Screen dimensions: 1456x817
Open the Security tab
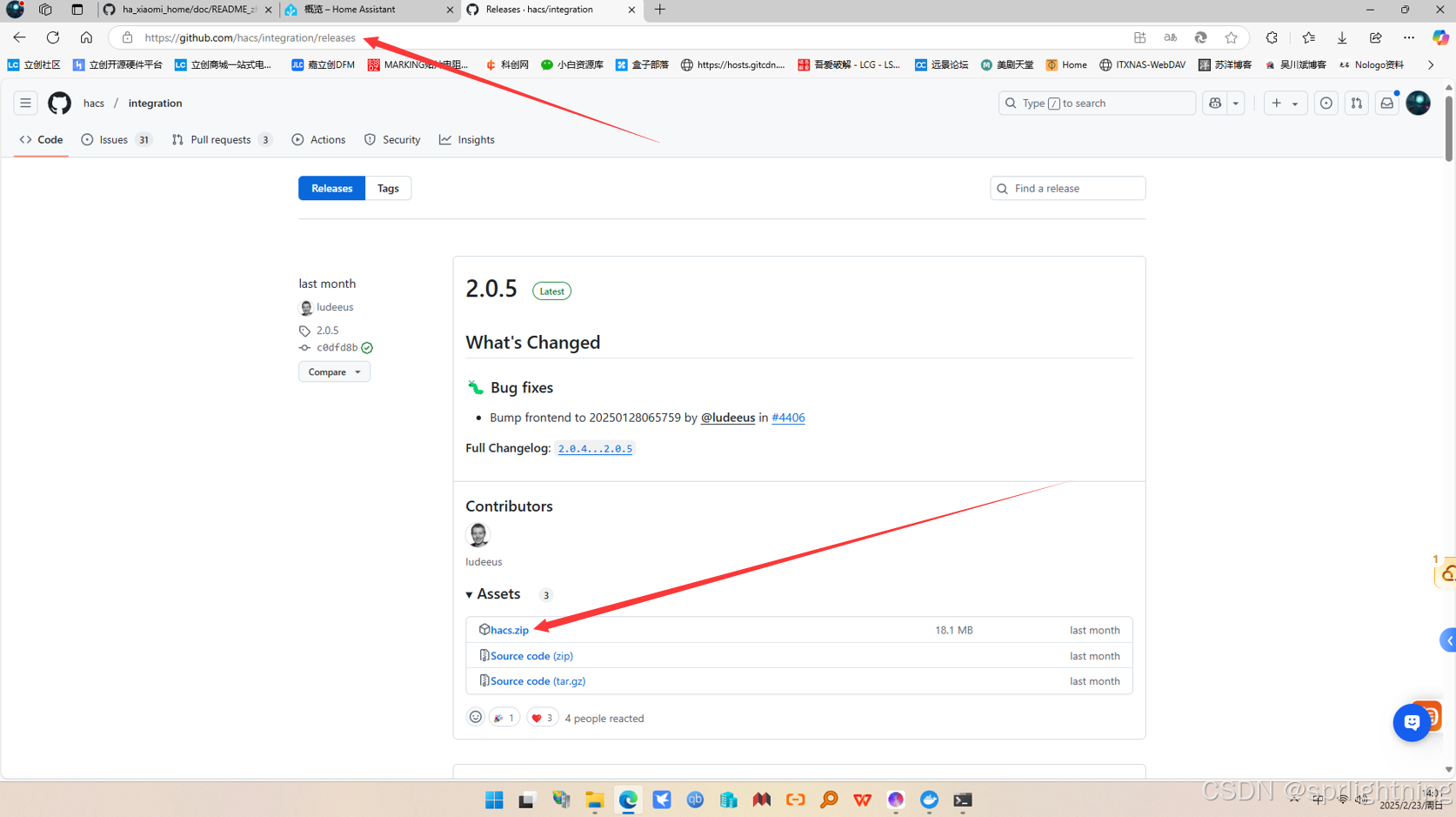coord(392,139)
